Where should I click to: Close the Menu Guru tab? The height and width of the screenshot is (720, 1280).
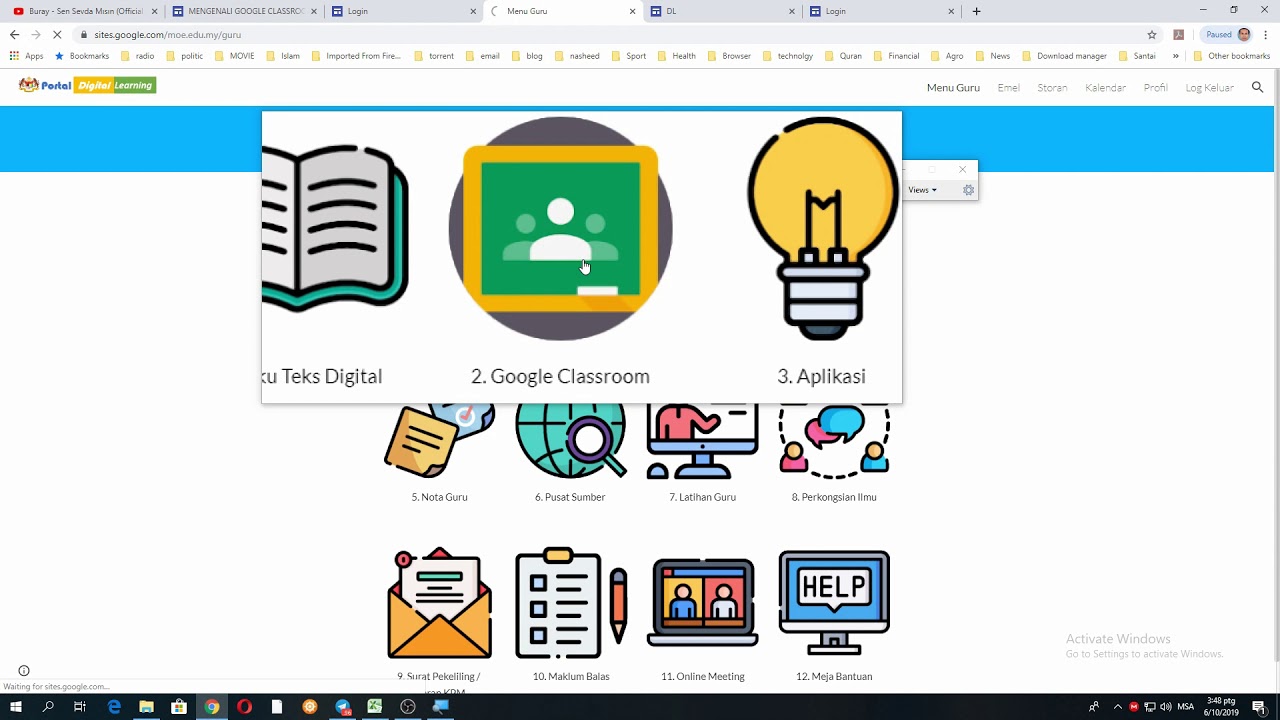(633, 11)
